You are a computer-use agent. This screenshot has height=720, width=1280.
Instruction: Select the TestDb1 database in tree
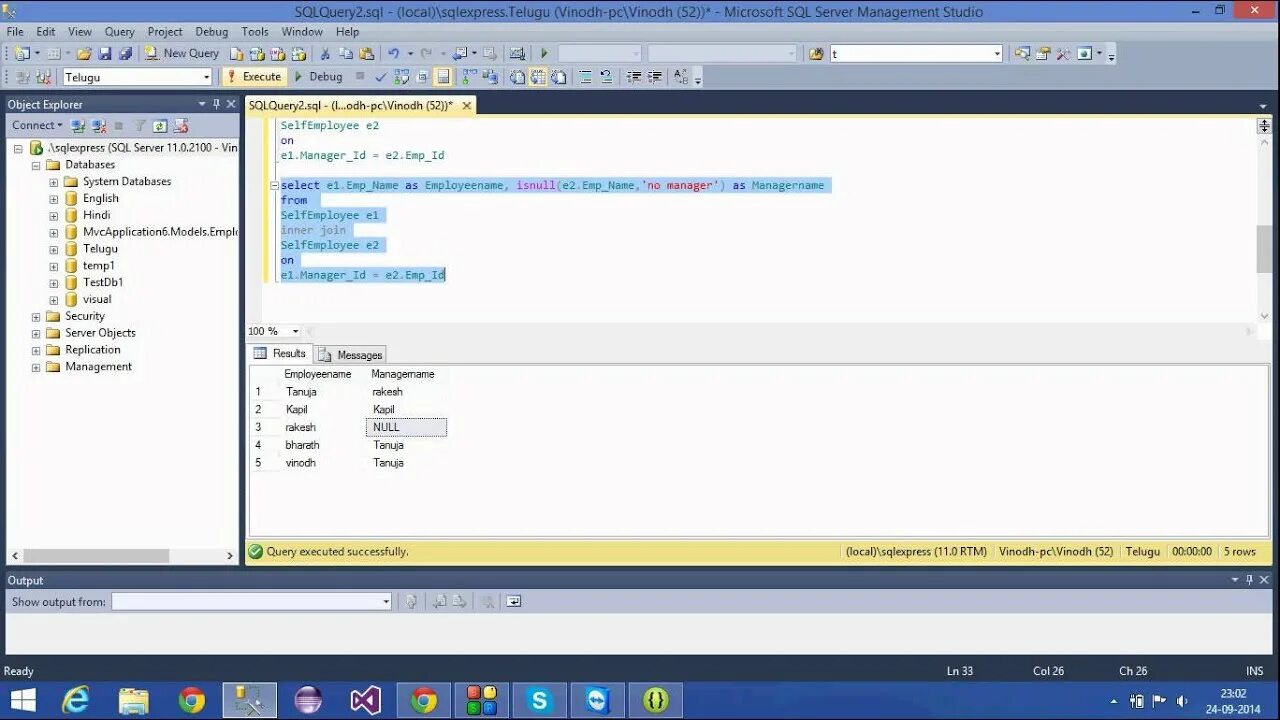[x=103, y=282]
